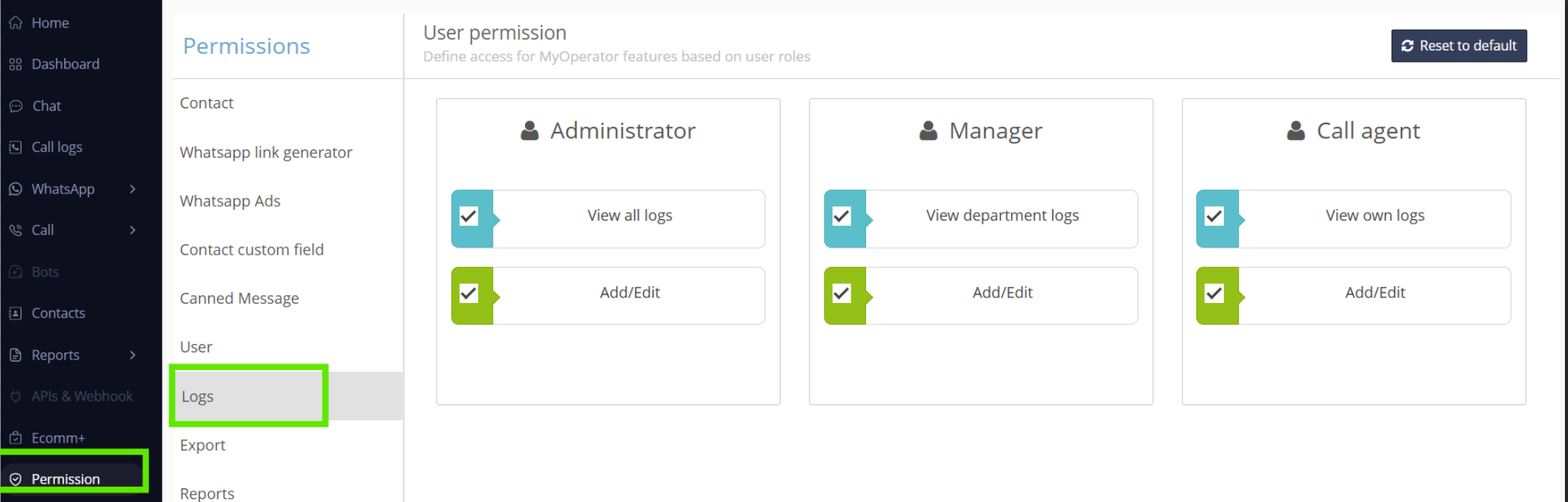Toggle Call agent Add/Edit checkbox
The width and height of the screenshot is (1568, 502).
[x=1214, y=294]
